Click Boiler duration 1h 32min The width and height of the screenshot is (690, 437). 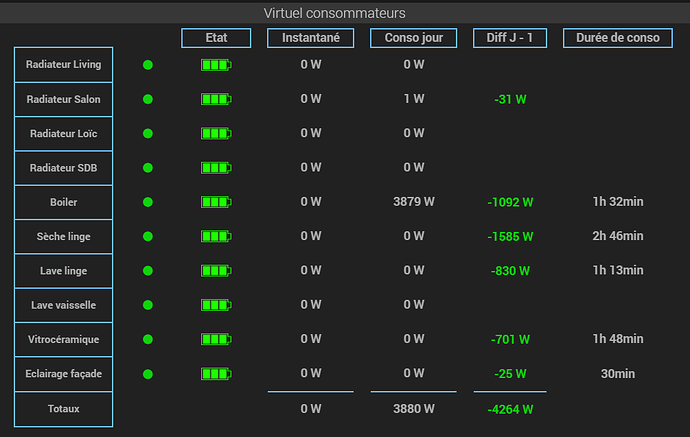coord(618,202)
